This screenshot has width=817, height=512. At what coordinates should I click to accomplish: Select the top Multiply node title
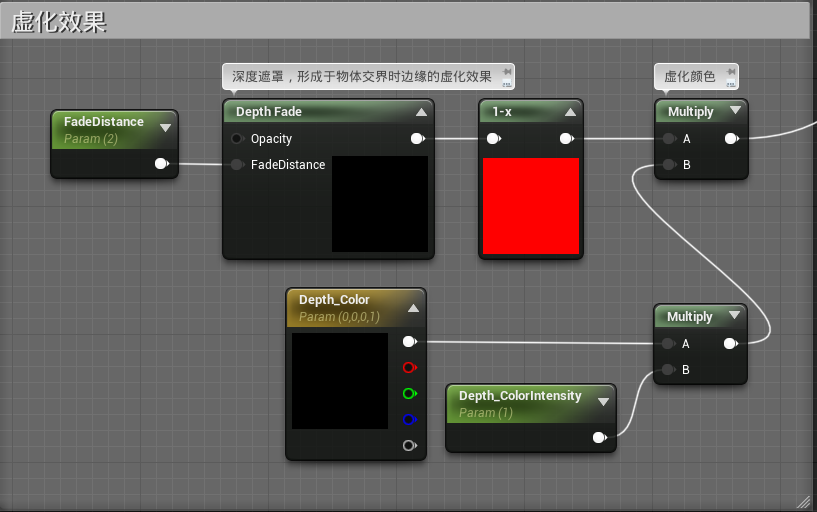[690, 111]
